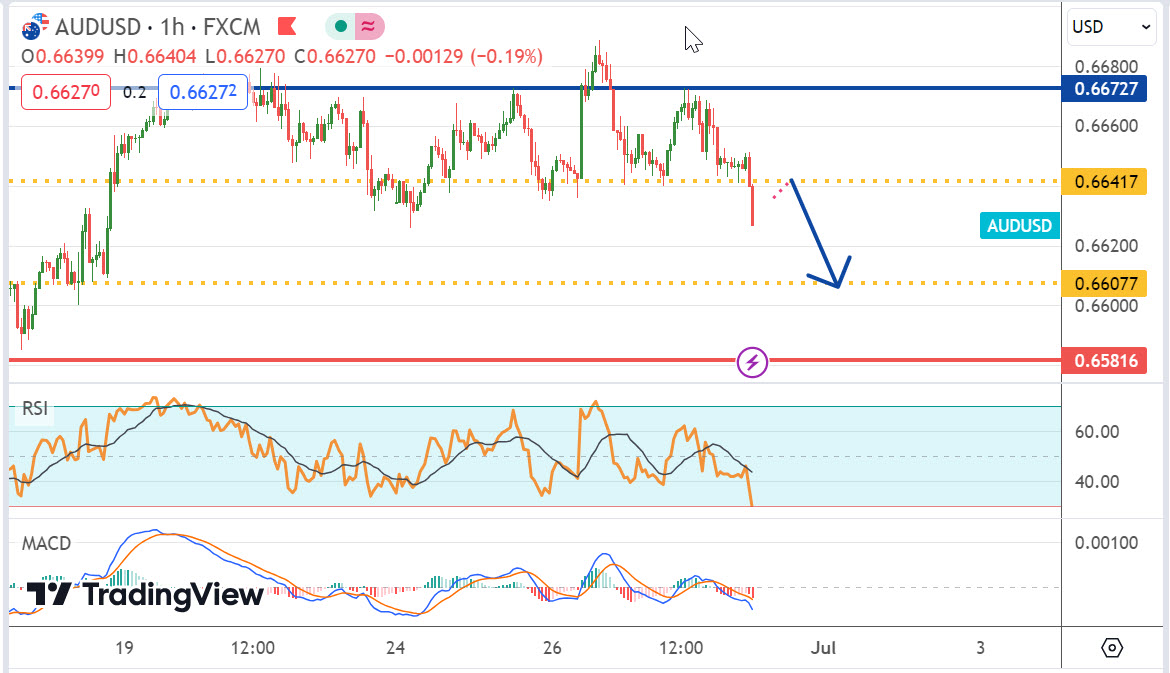The height and width of the screenshot is (673, 1170).
Task: Click the blue buy price 0.66272 button
Action: 203,93
